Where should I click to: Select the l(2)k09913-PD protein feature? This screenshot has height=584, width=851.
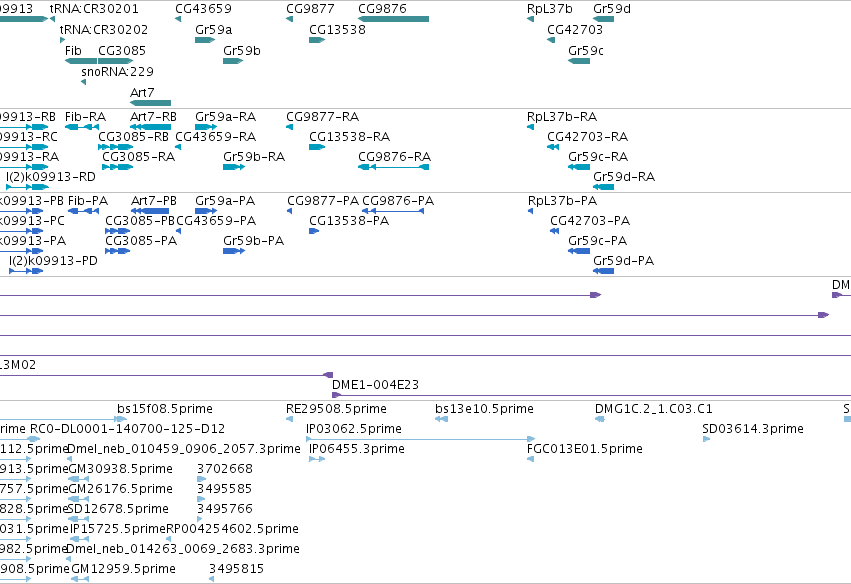[26, 271]
